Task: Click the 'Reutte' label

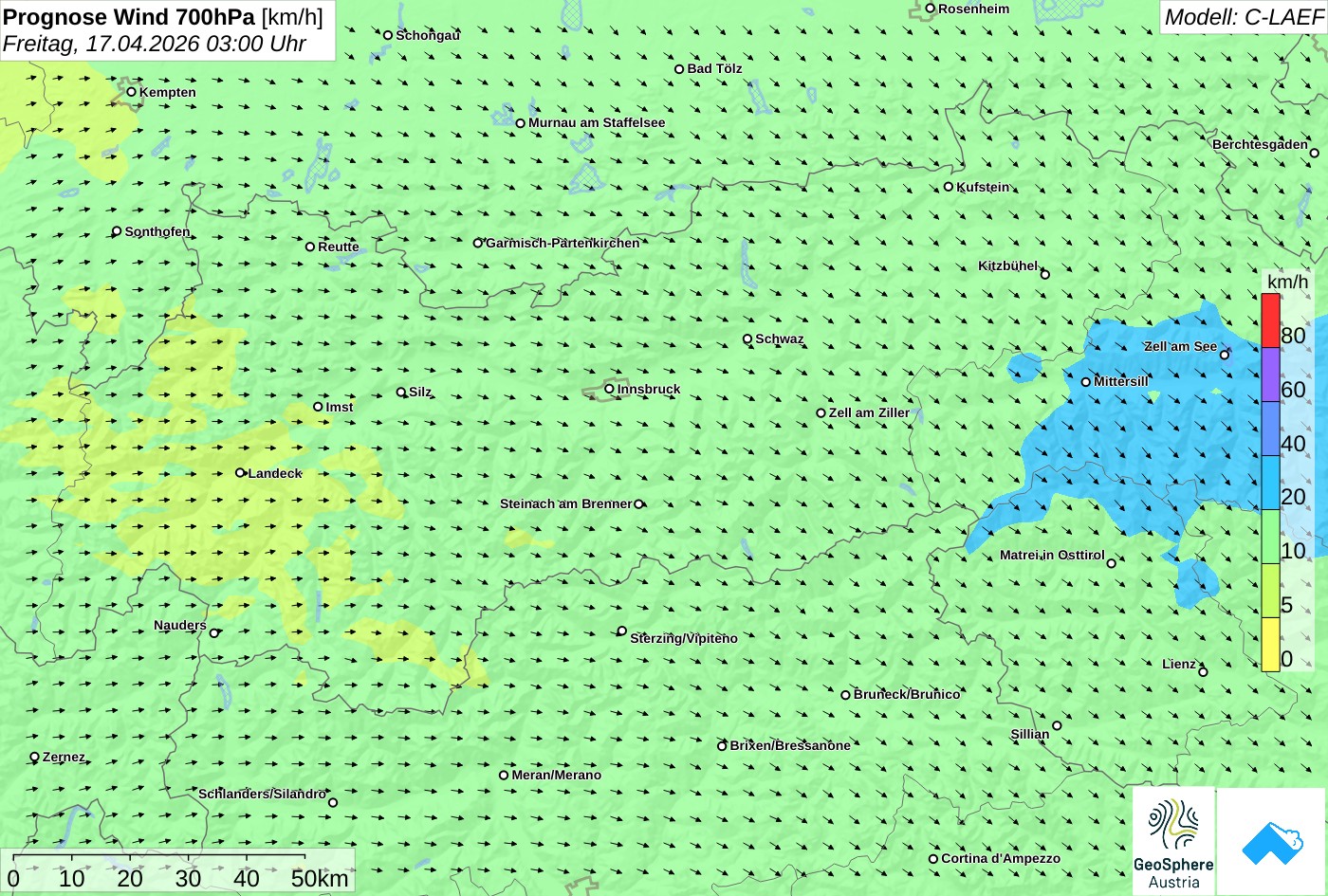Action: tap(339, 247)
